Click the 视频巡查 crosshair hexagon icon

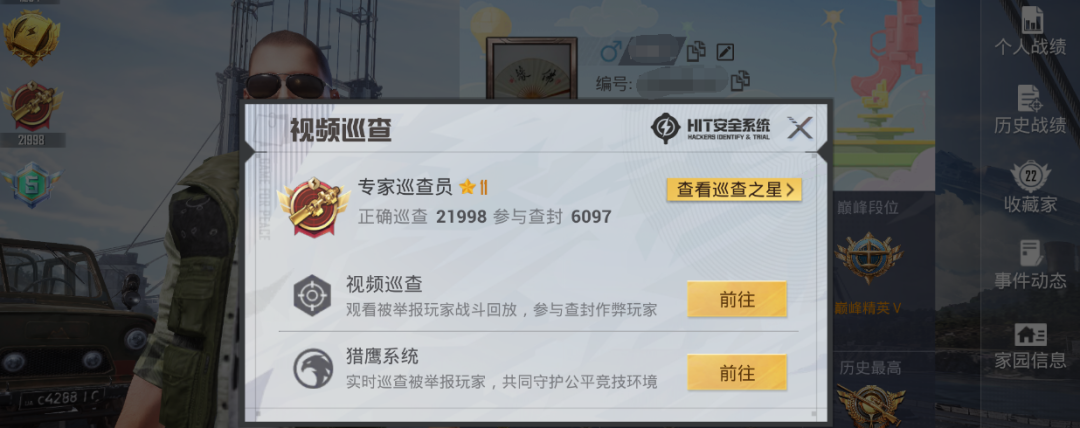coord(312,296)
